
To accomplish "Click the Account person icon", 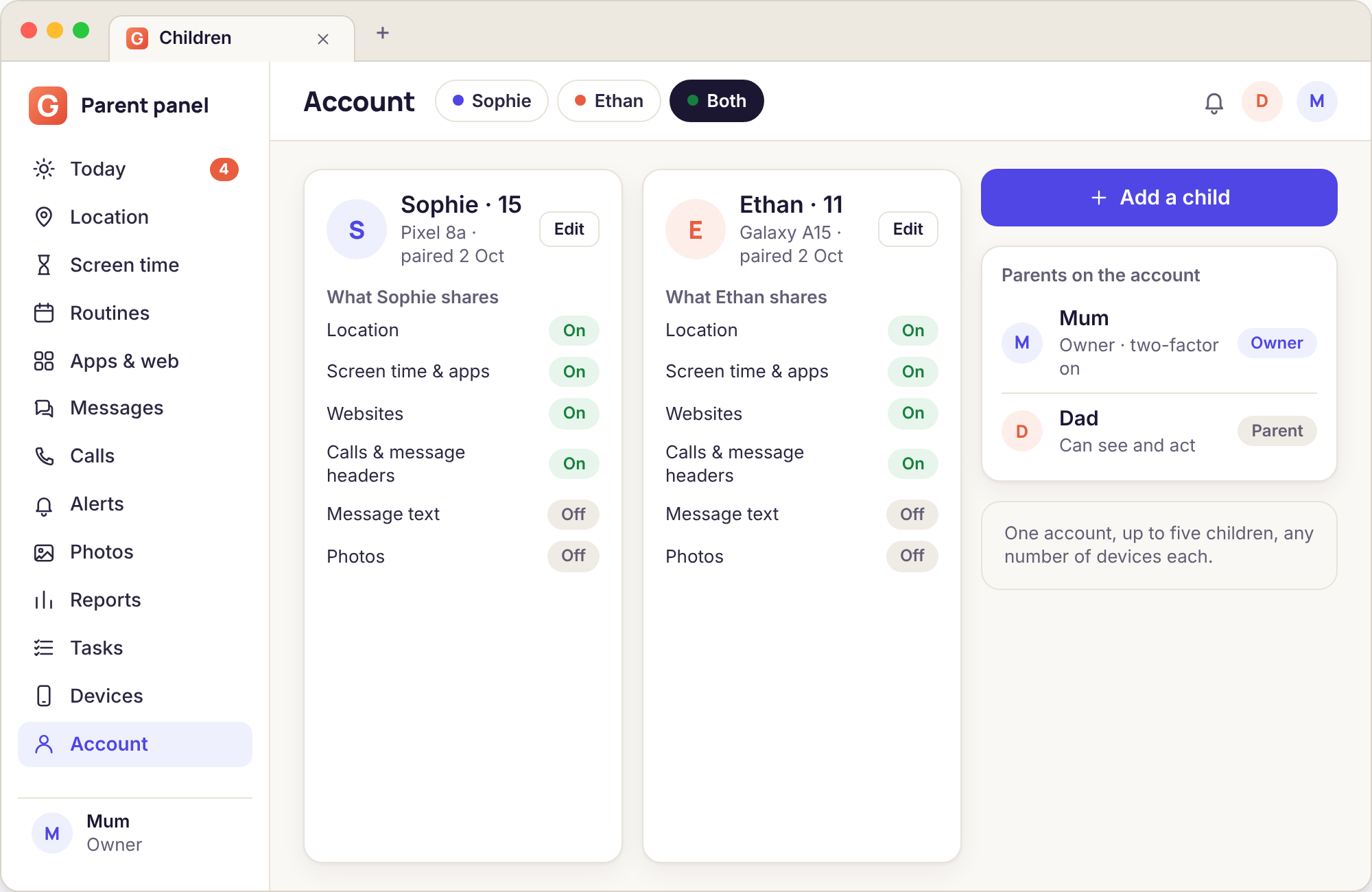I will click(x=44, y=744).
